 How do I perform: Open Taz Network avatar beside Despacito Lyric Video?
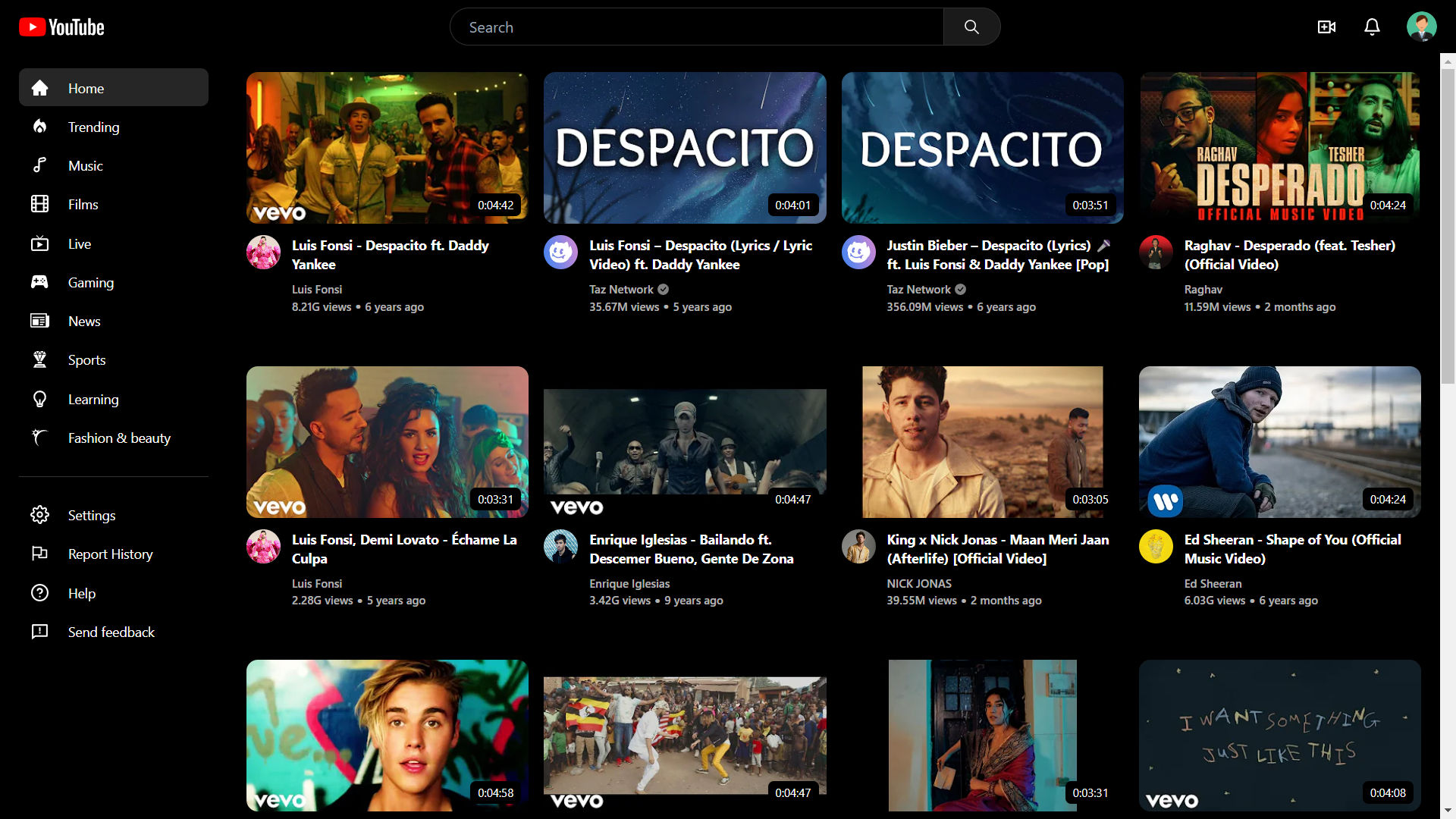[x=561, y=253]
